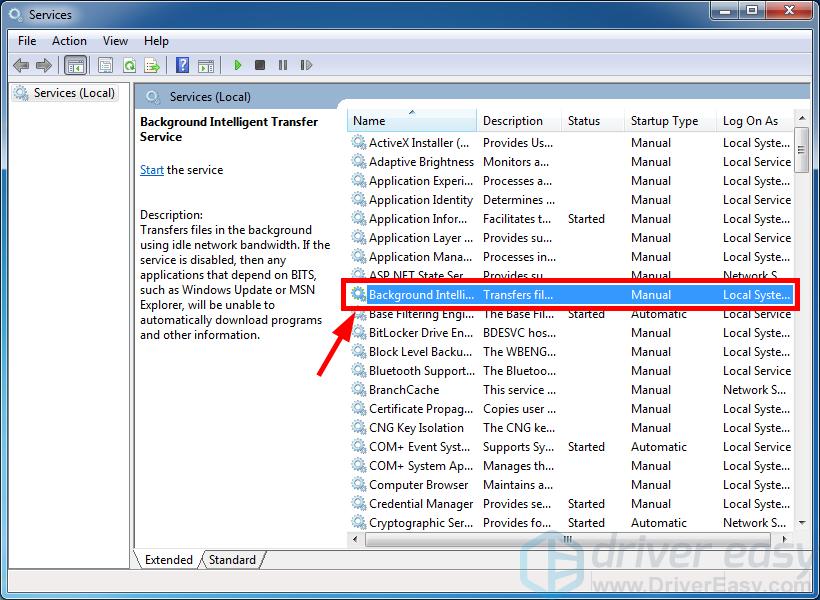Click the gear icon of ActiveX Installer
The width and height of the screenshot is (820, 600).
[x=358, y=142]
